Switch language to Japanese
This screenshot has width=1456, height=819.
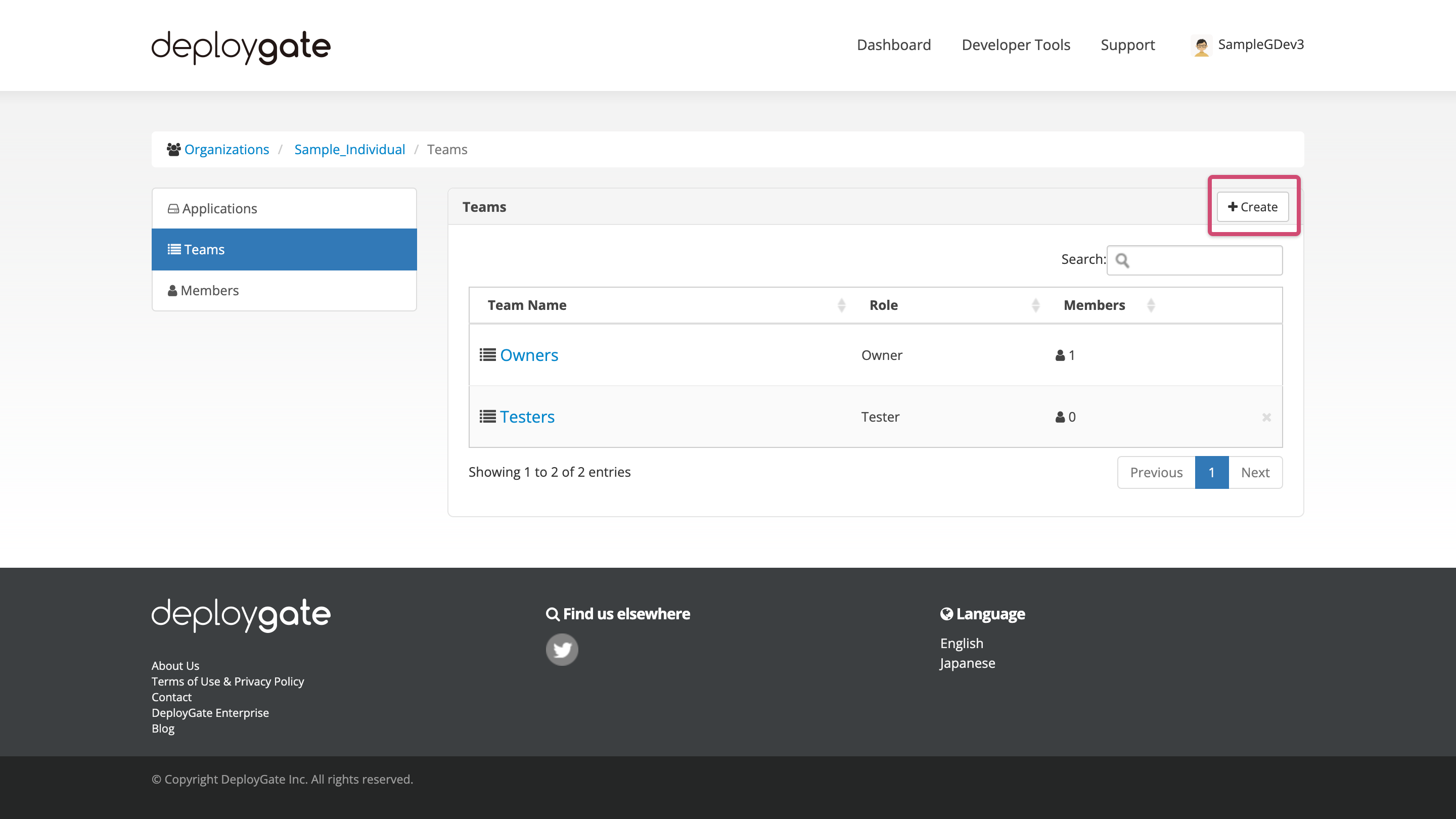pyautogui.click(x=967, y=662)
